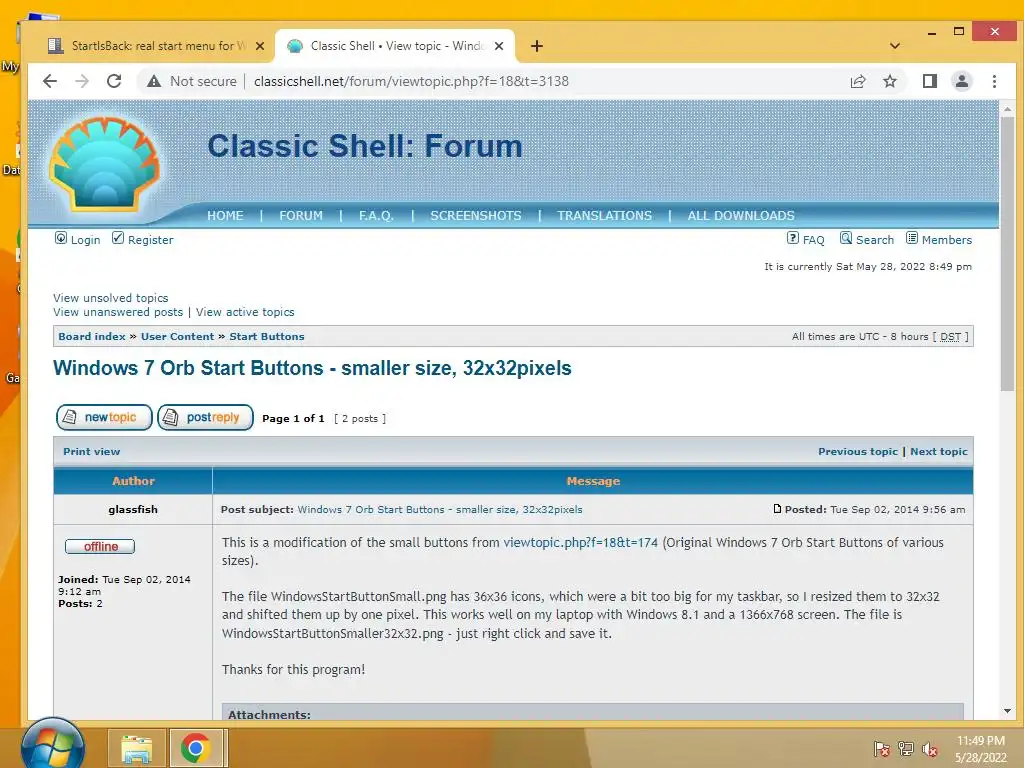Open the Start Buttons breadcrumb
The image size is (1024, 768).
pos(266,336)
